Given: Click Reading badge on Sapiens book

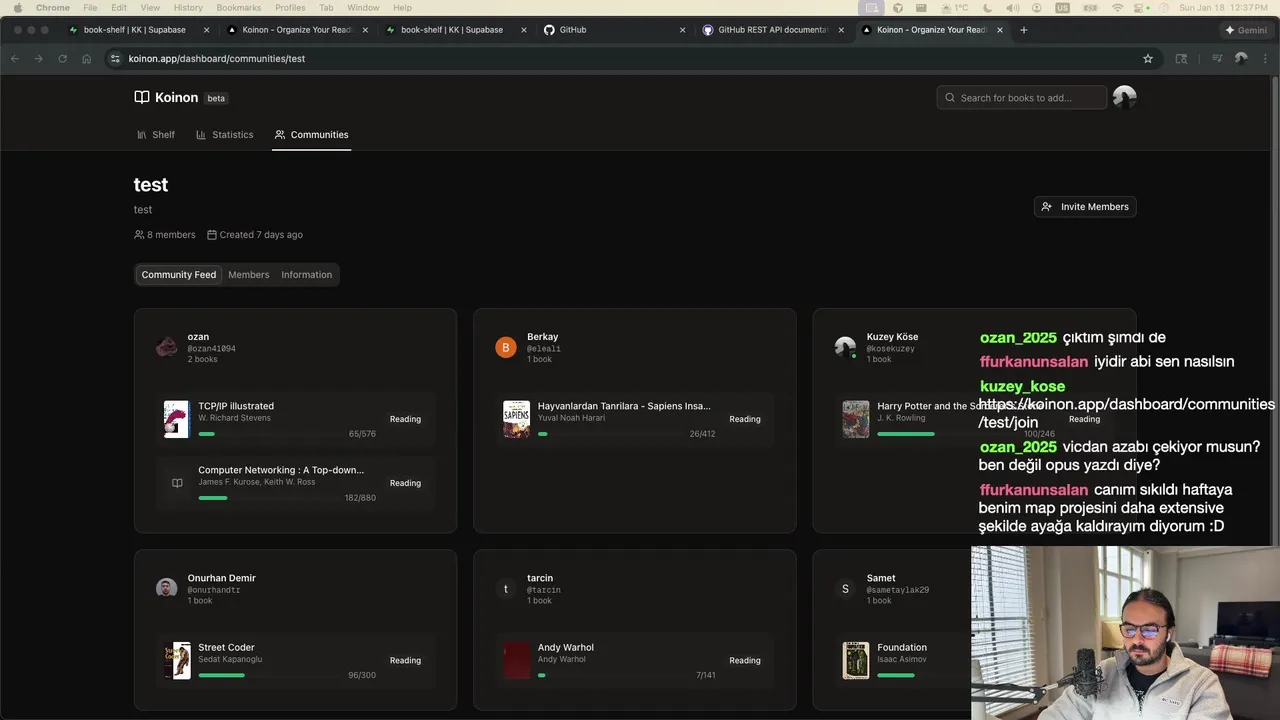Looking at the screenshot, I should pos(745,419).
